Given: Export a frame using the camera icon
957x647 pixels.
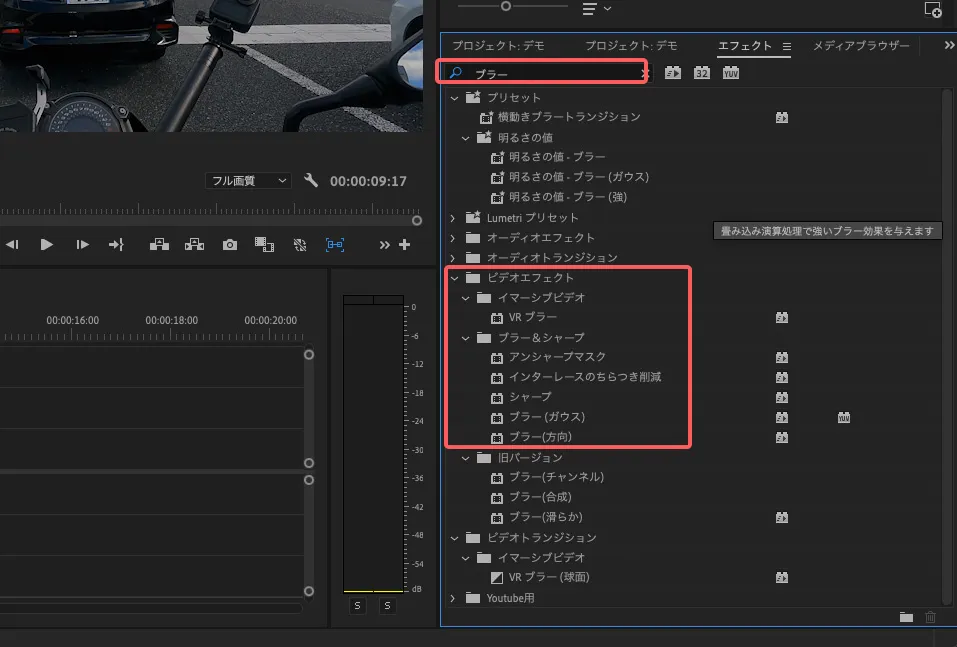Looking at the screenshot, I should pyautogui.click(x=229, y=244).
